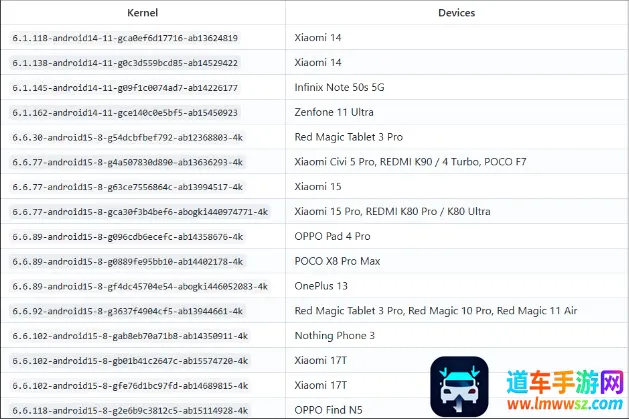The width and height of the screenshot is (629, 419).
Task: Select kernel 6.1.138-android14-11-g0c3d559bcd85-ab14529422
Action: (125, 63)
